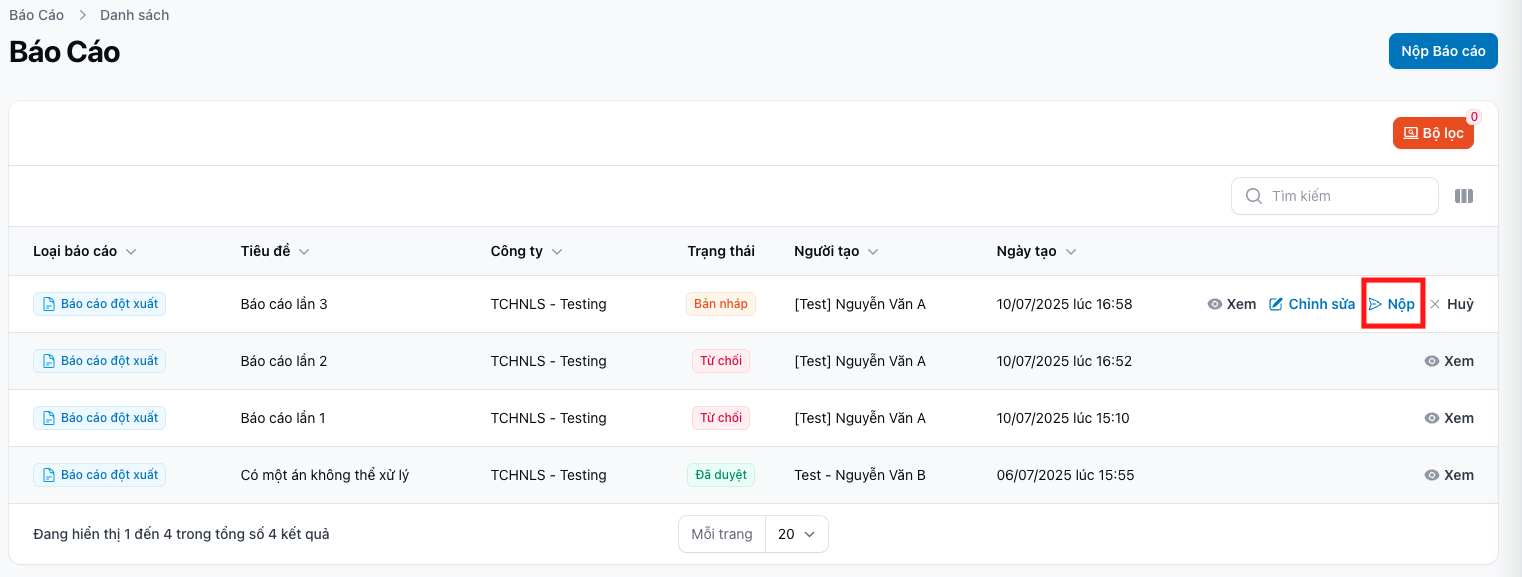Viewport: 1522px width, 577px height.
Task: Click Danh sách breadcrumb item
Action: tap(134, 15)
